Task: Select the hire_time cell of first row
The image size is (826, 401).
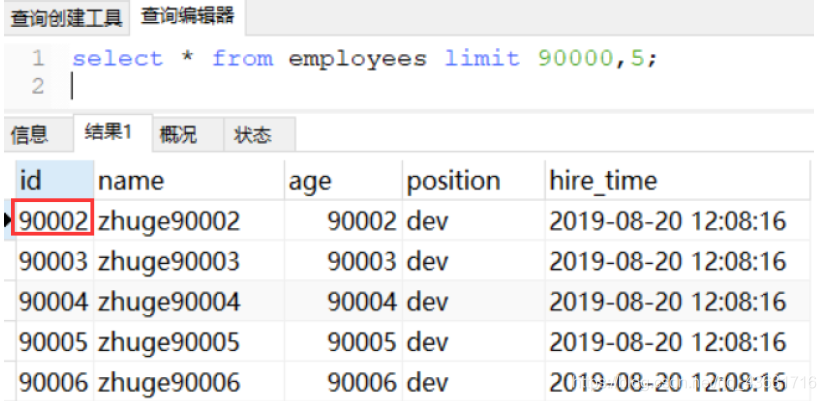Action: 667,221
